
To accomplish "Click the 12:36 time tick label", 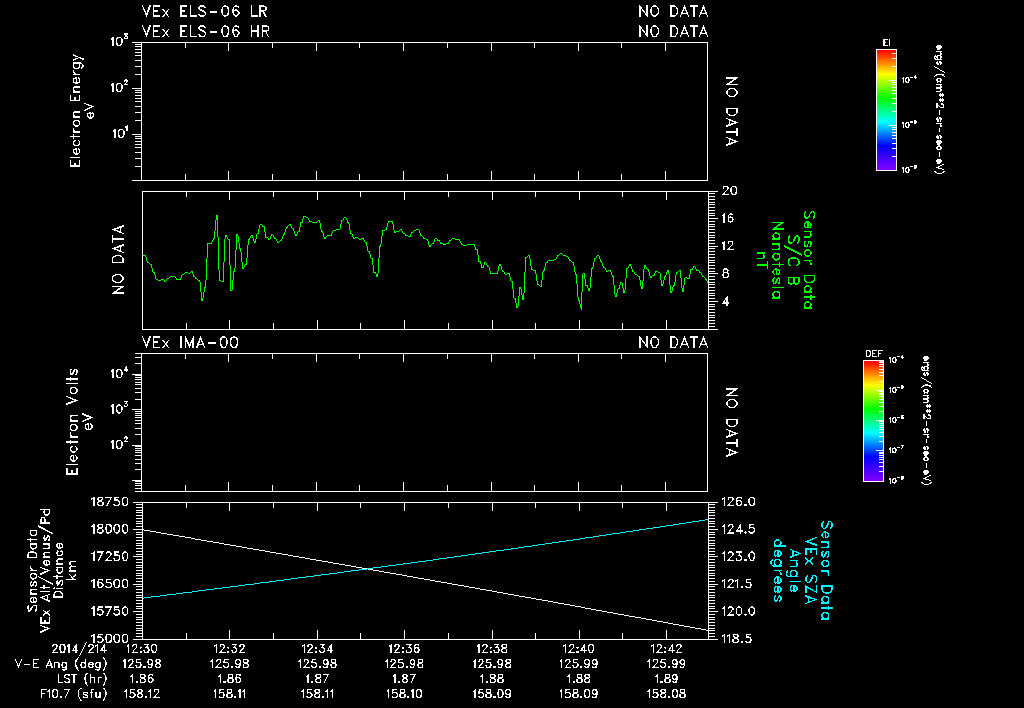I will (x=404, y=649).
